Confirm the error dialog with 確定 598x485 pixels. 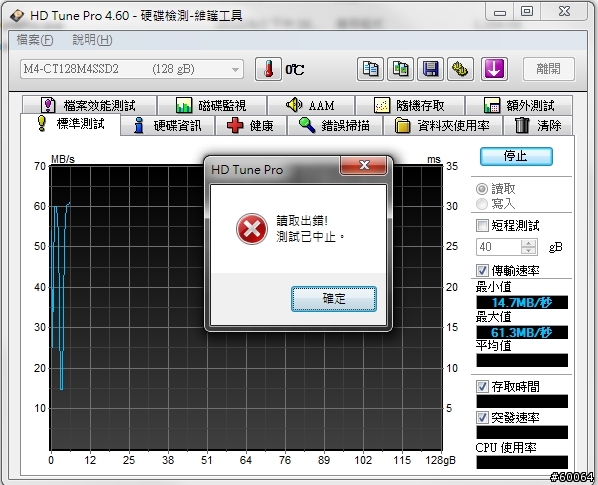[x=334, y=299]
